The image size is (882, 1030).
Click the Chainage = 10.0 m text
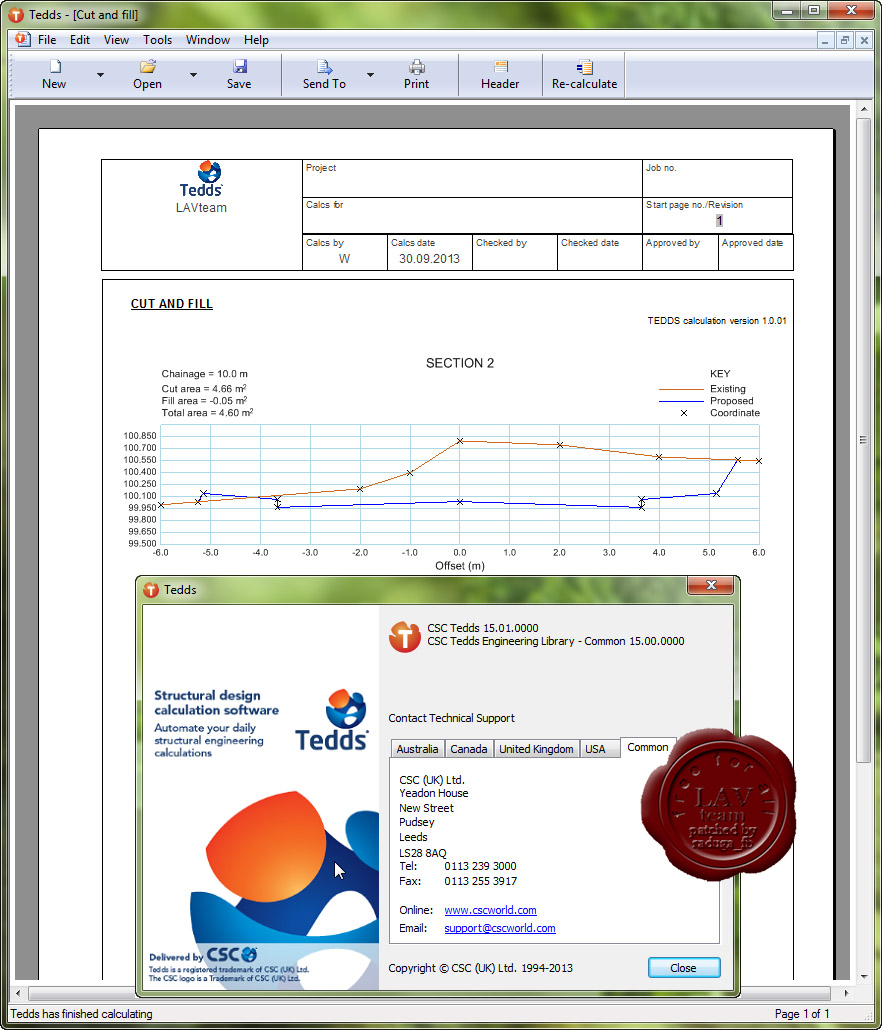click(x=205, y=374)
